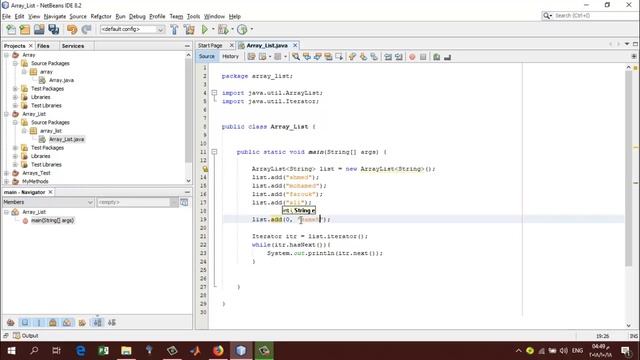
Task: Open the default config combo box
Action: (132, 29)
